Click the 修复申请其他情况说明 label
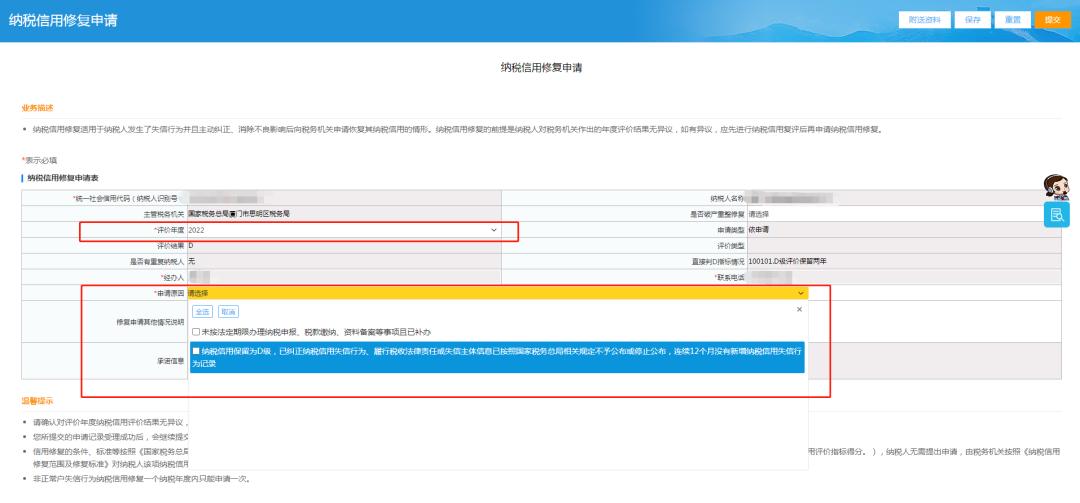 click(149, 322)
